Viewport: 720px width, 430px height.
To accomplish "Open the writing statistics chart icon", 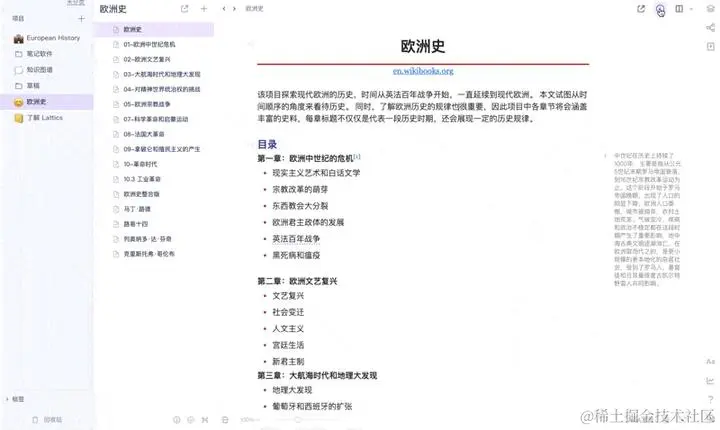I will tap(710, 381).
